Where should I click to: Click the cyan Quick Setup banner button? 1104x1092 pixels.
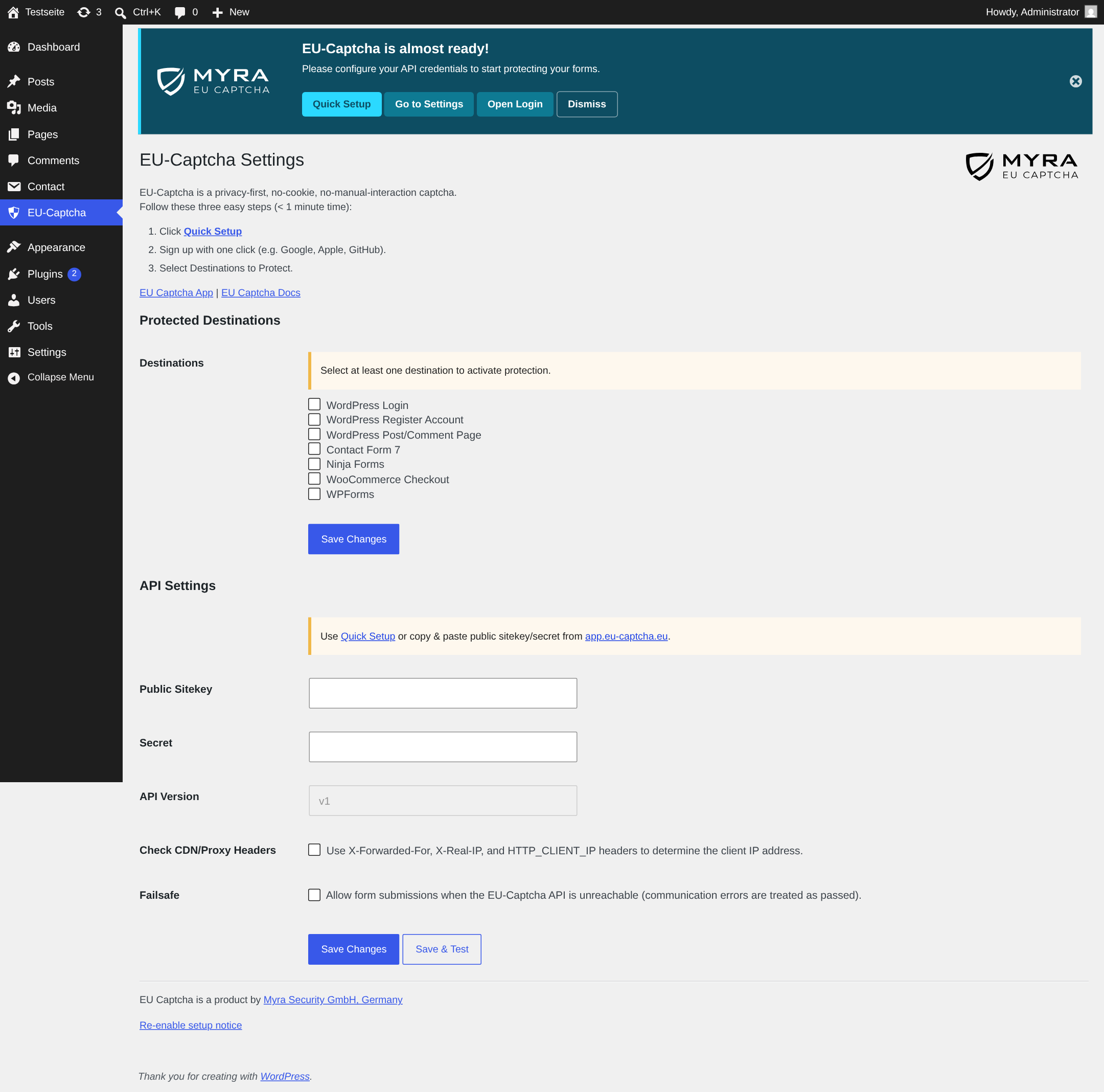[x=342, y=104]
